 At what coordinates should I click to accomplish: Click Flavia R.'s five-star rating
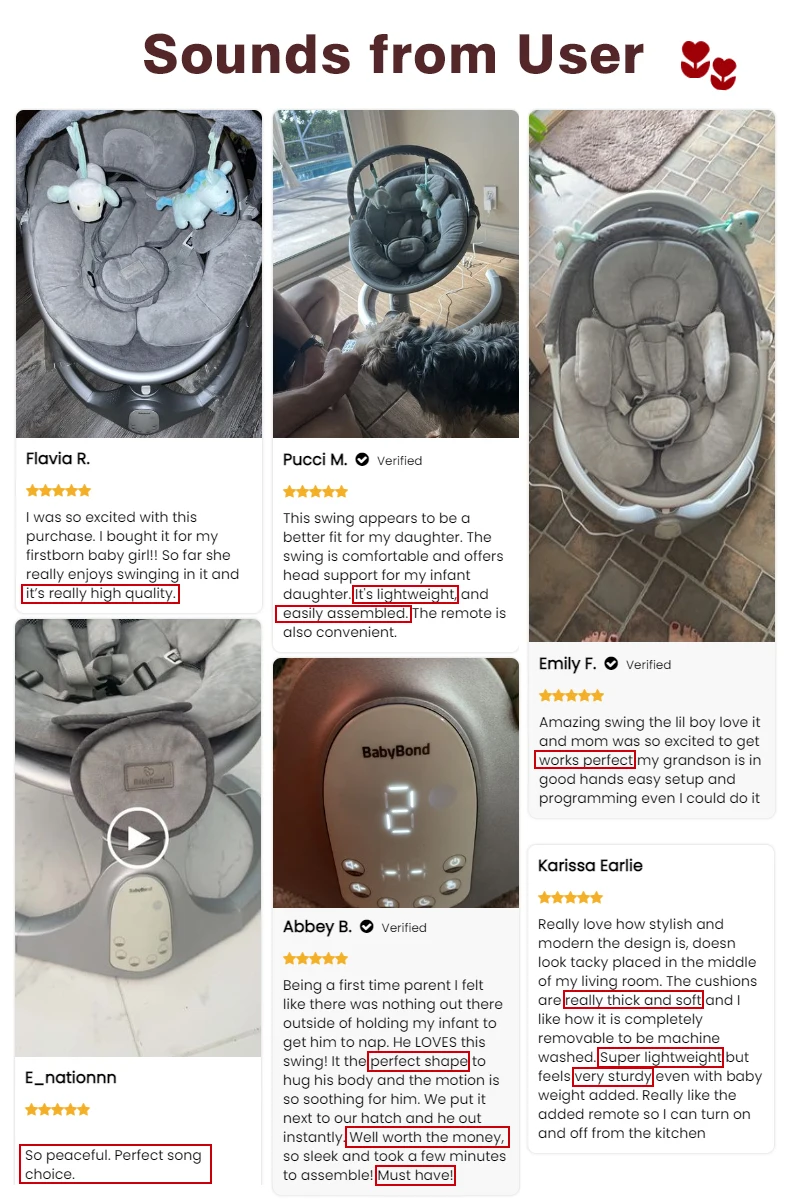coord(58,490)
